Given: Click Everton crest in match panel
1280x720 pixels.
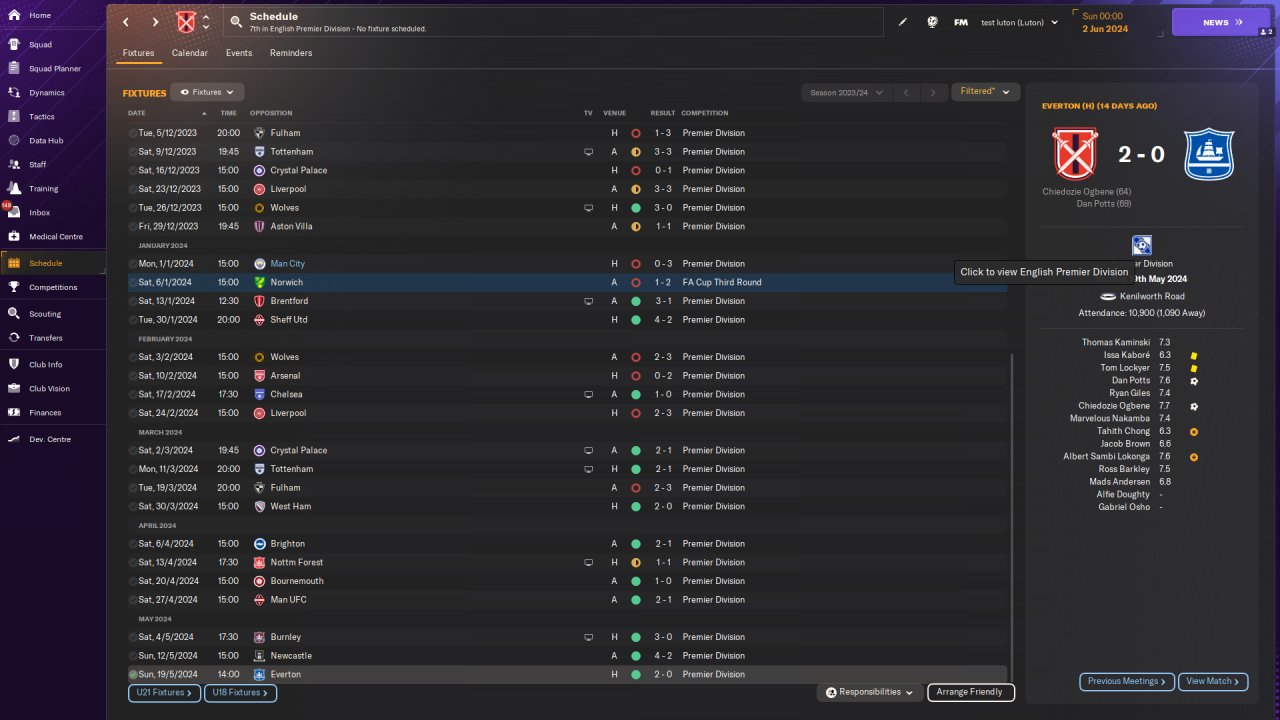Looking at the screenshot, I should (1210, 154).
